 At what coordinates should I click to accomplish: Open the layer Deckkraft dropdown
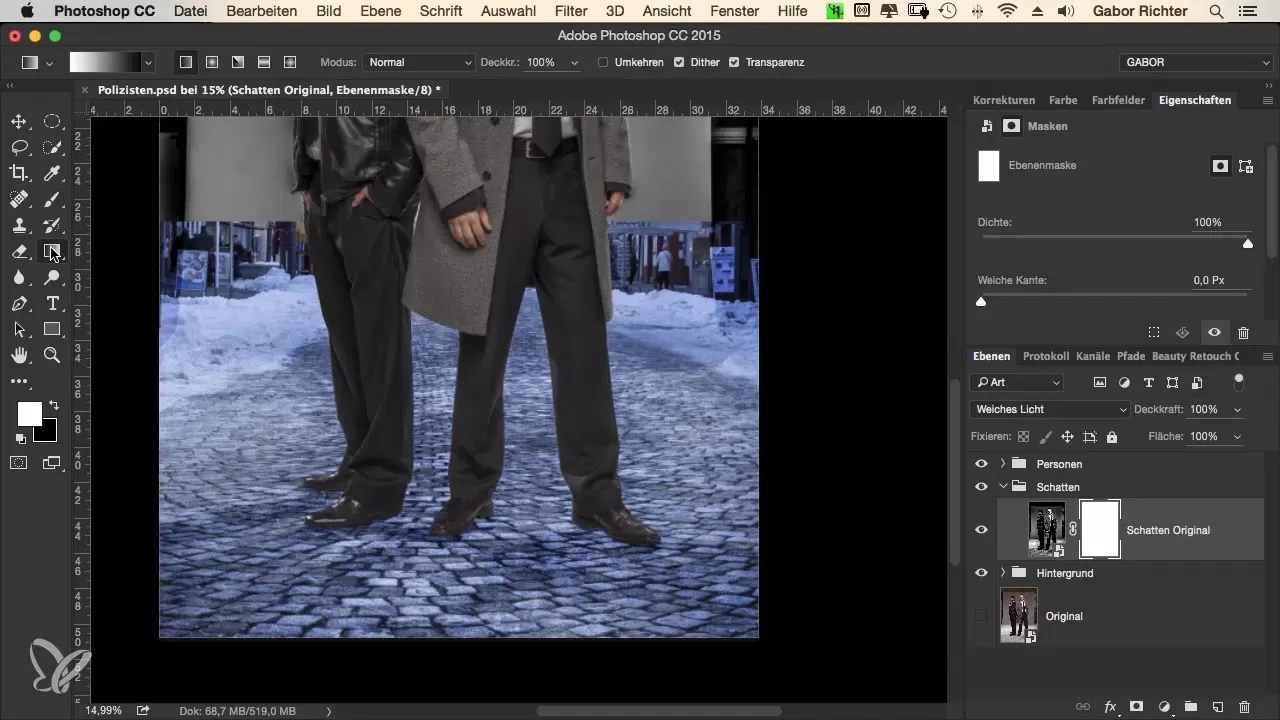1238,410
